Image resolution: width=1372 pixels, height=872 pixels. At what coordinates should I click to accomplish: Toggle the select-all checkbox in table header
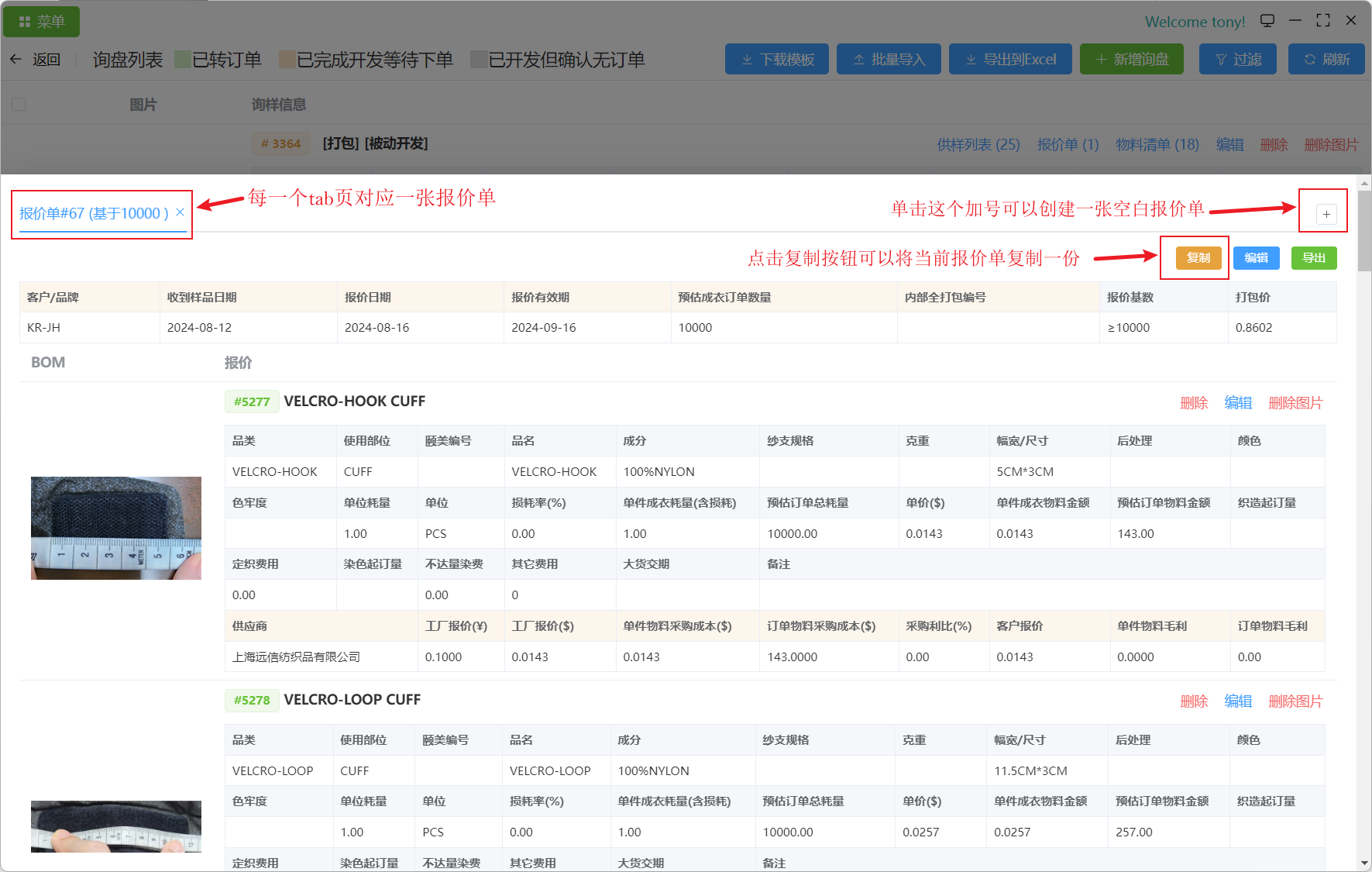pyautogui.click(x=19, y=105)
